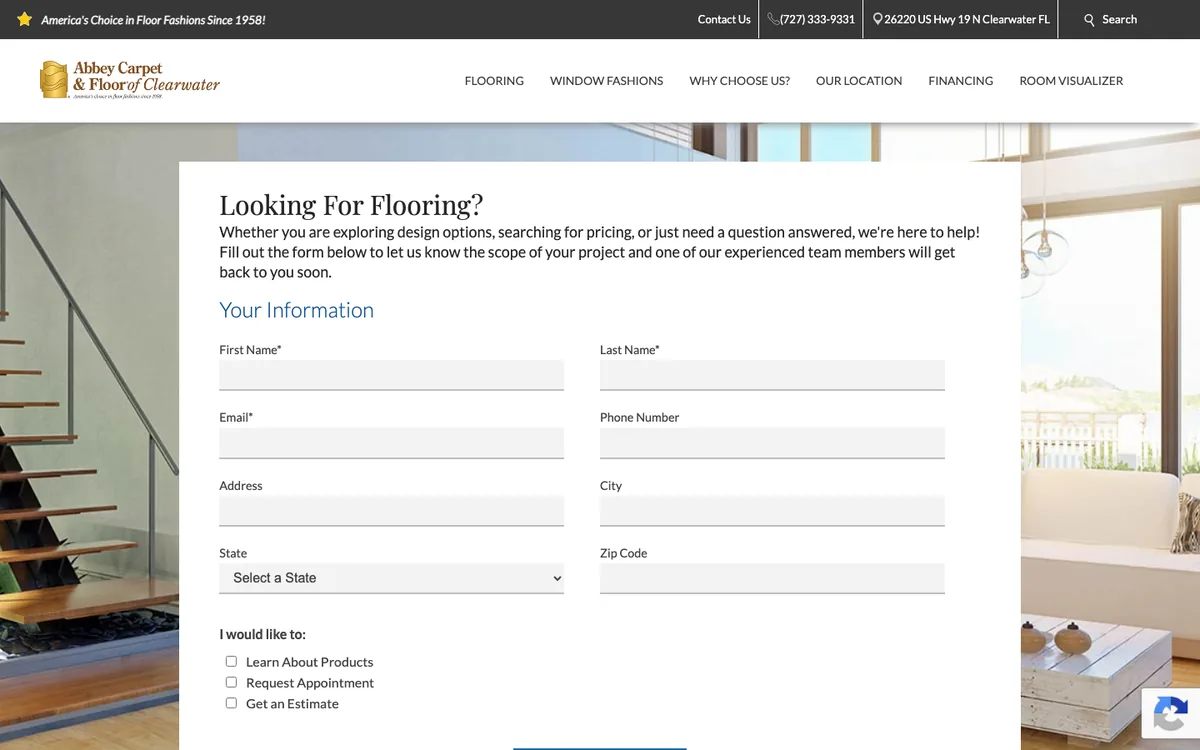Click the reCAPTCHA badge icon
Viewport: 1200px width, 750px height.
(1170, 715)
